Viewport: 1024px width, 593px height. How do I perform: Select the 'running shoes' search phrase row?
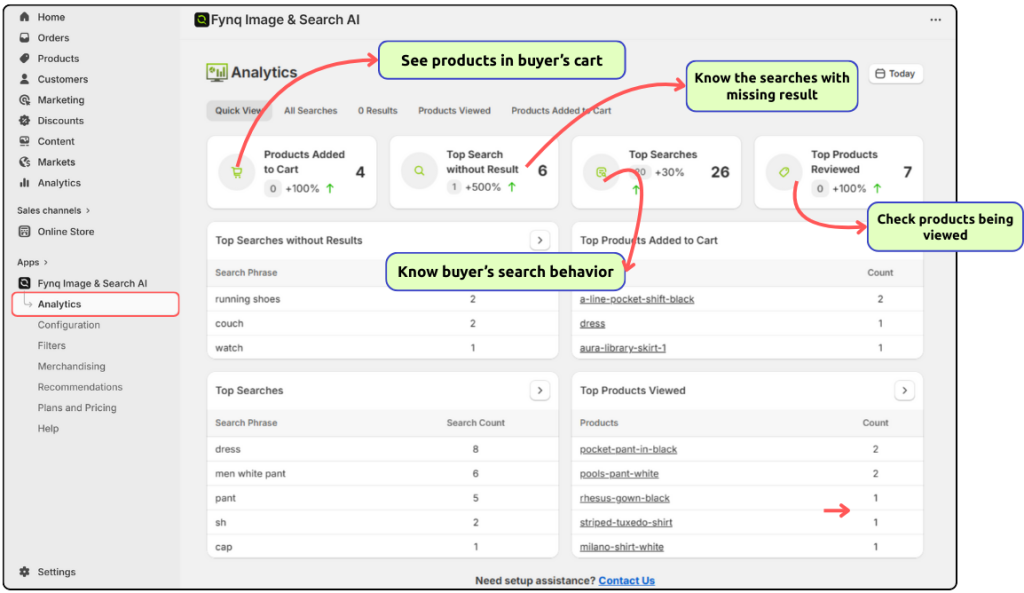(383, 299)
